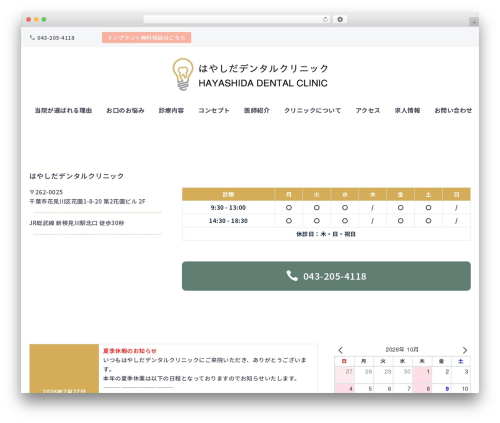
Task: Open 求人情報 menu item
Action: pyautogui.click(x=407, y=110)
